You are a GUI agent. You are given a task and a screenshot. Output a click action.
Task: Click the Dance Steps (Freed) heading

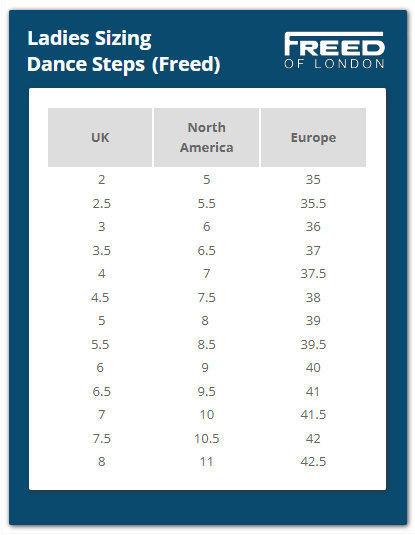(x=124, y=64)
